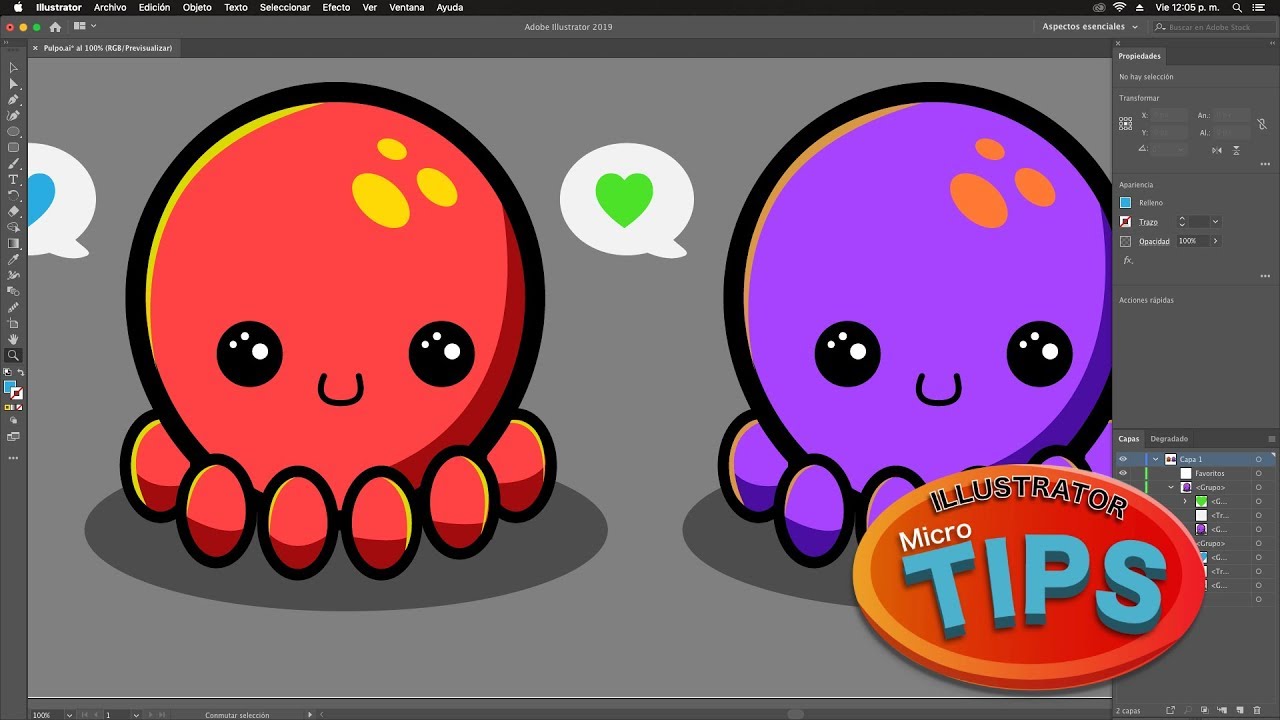
Task: Select the Ellipse tool
Action: (13, 131)
